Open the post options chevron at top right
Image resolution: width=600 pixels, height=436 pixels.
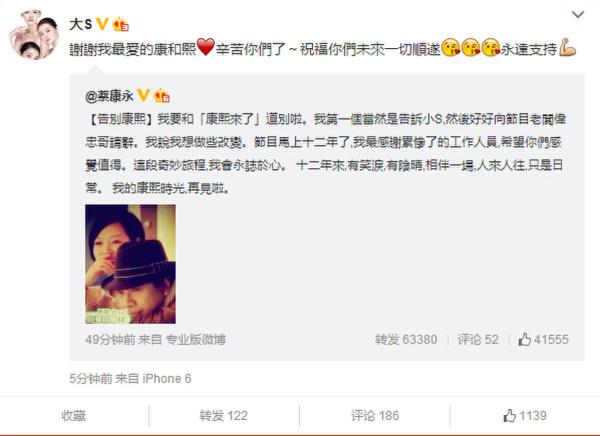pyautogui.click(x=577, y=15)
